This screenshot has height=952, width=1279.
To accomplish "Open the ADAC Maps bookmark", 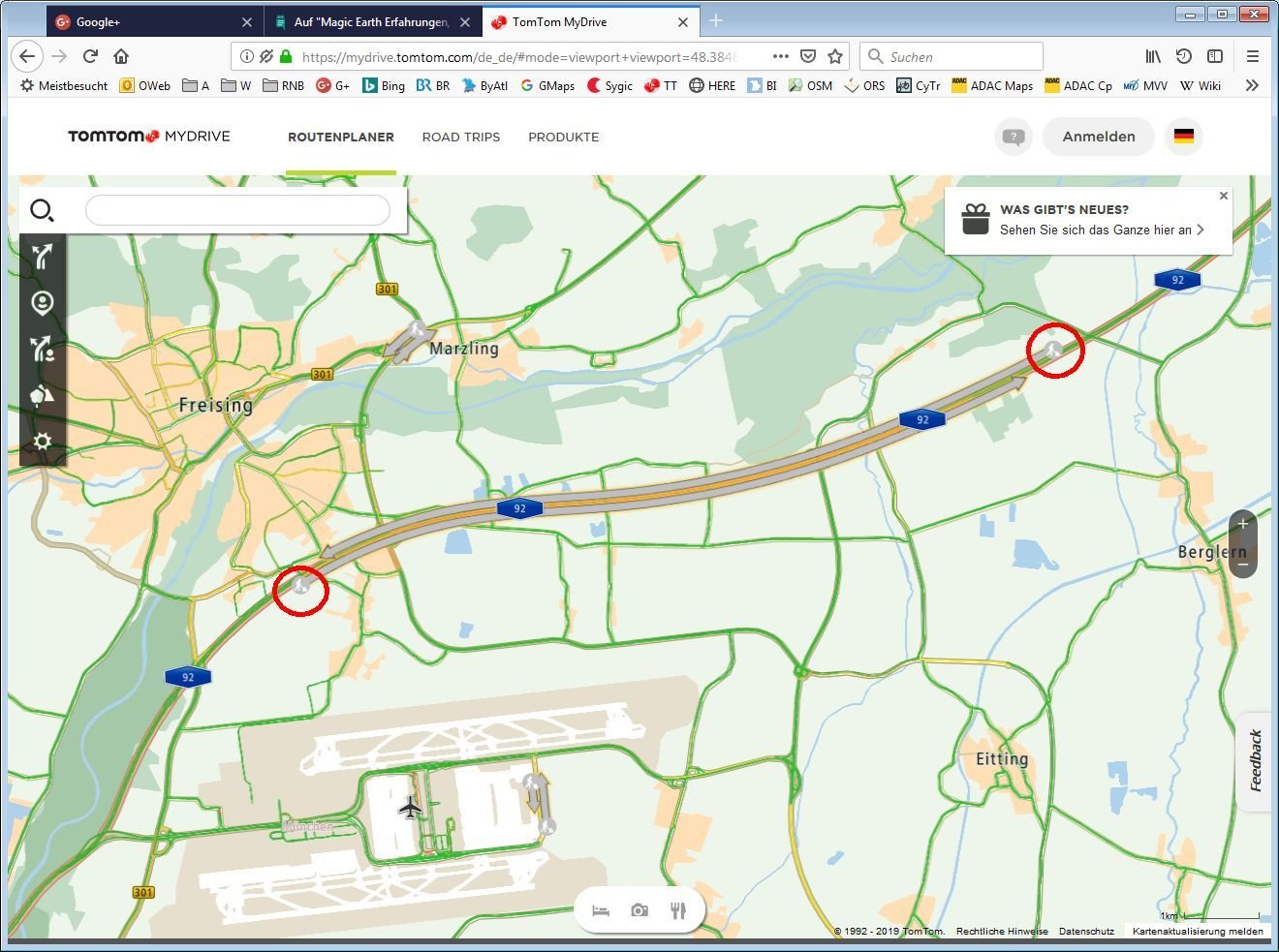I will pos(992,85).
